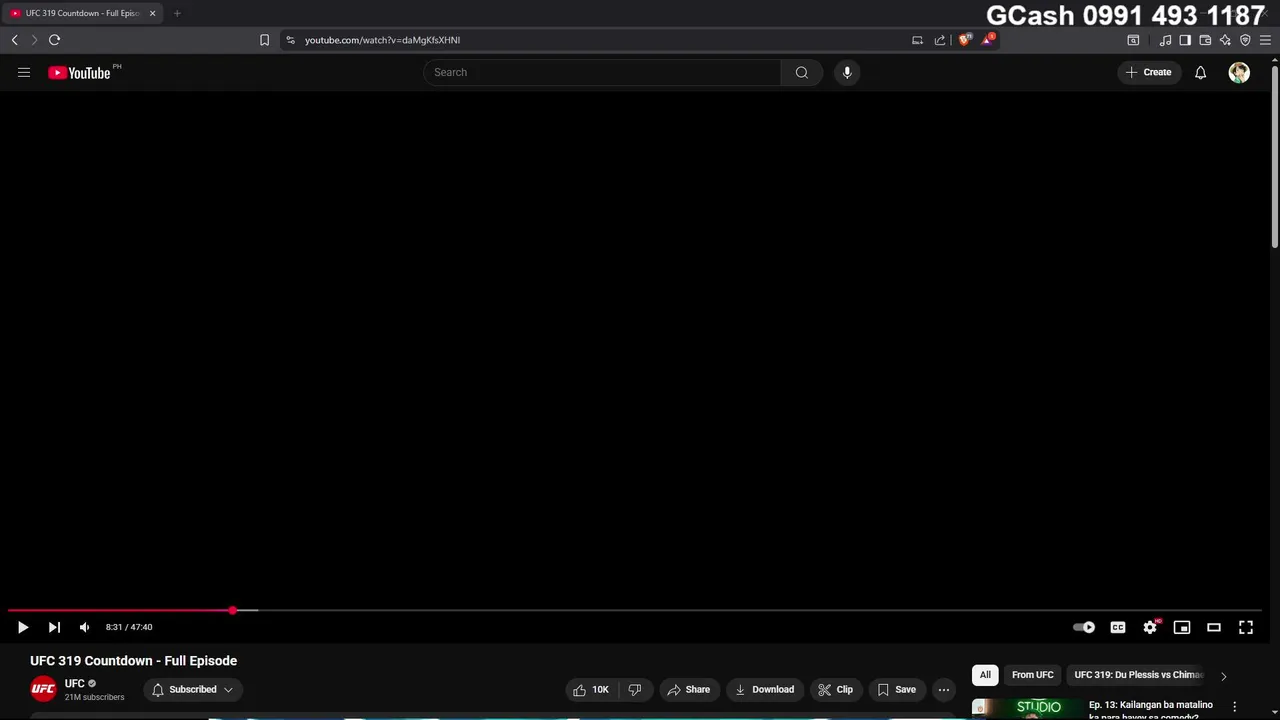
Task: Select the From UFC filter chip
Action: (1032, 675)
